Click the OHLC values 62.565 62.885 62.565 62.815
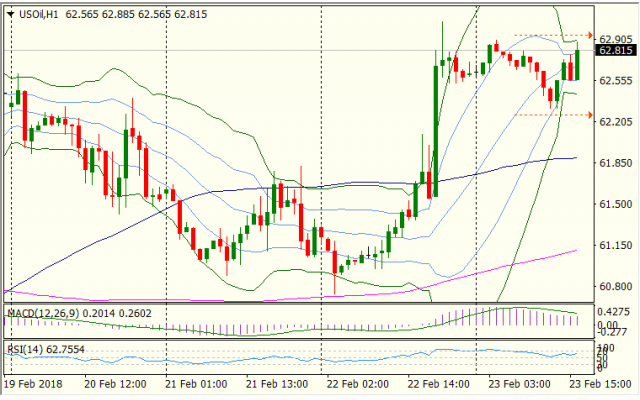The width and height of the screenshot is (640, 400). 136,14
